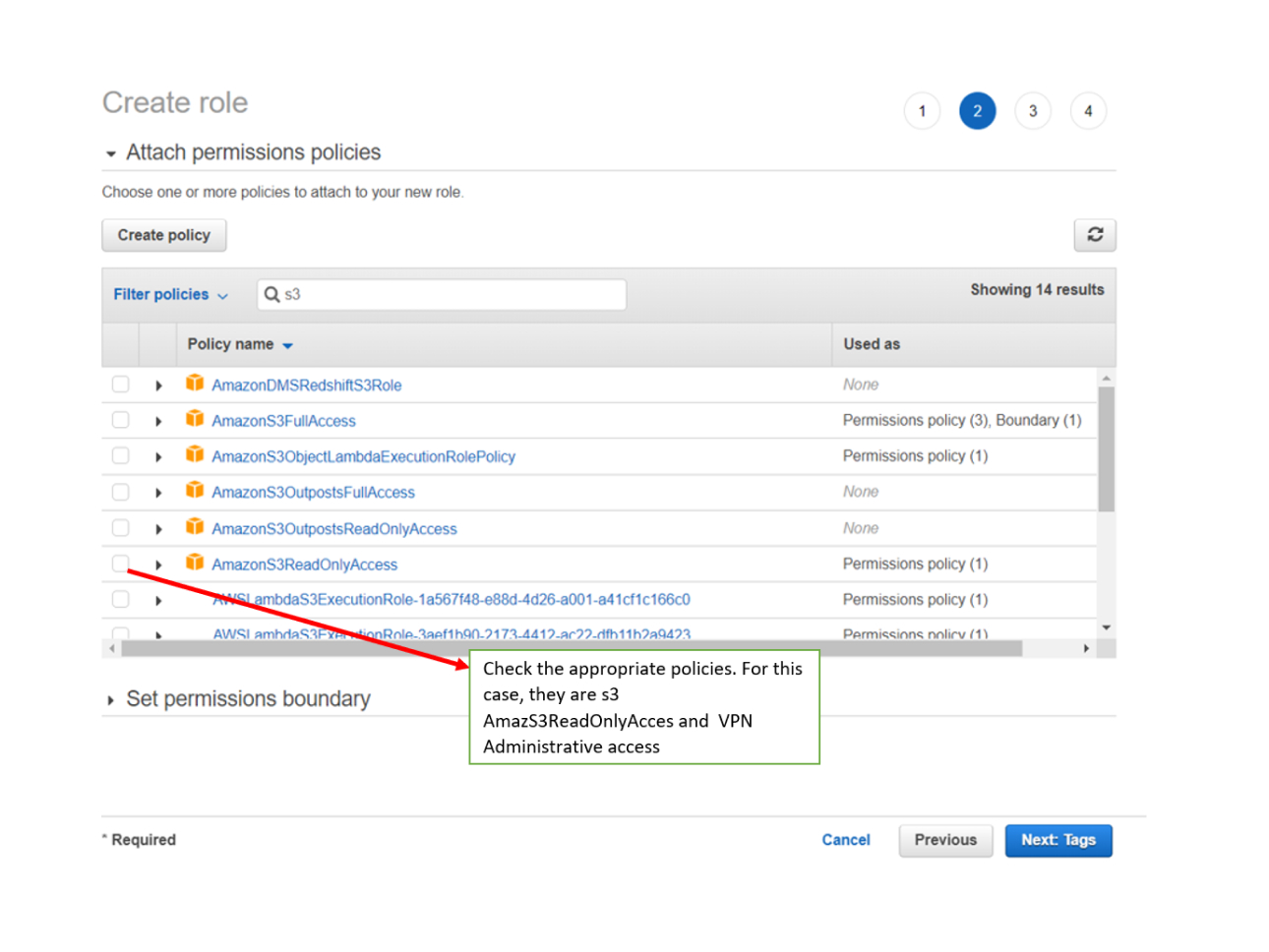The width and height of the screenshot is (1269, 952).
Task: Select the AmazonS3OutpostsFullAccess checkbox
Action: 120,492
